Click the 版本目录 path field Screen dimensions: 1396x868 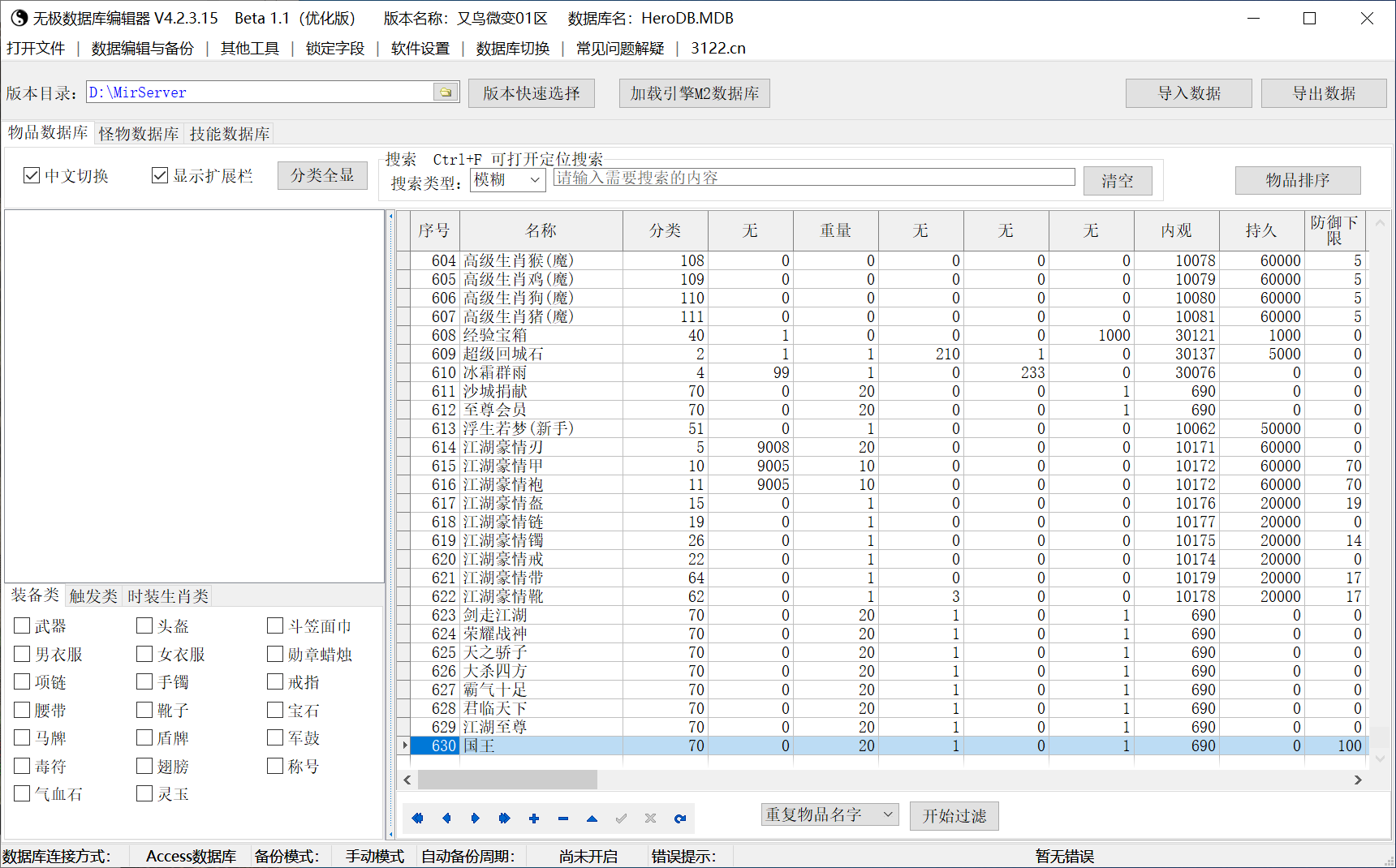pos(261,92)
